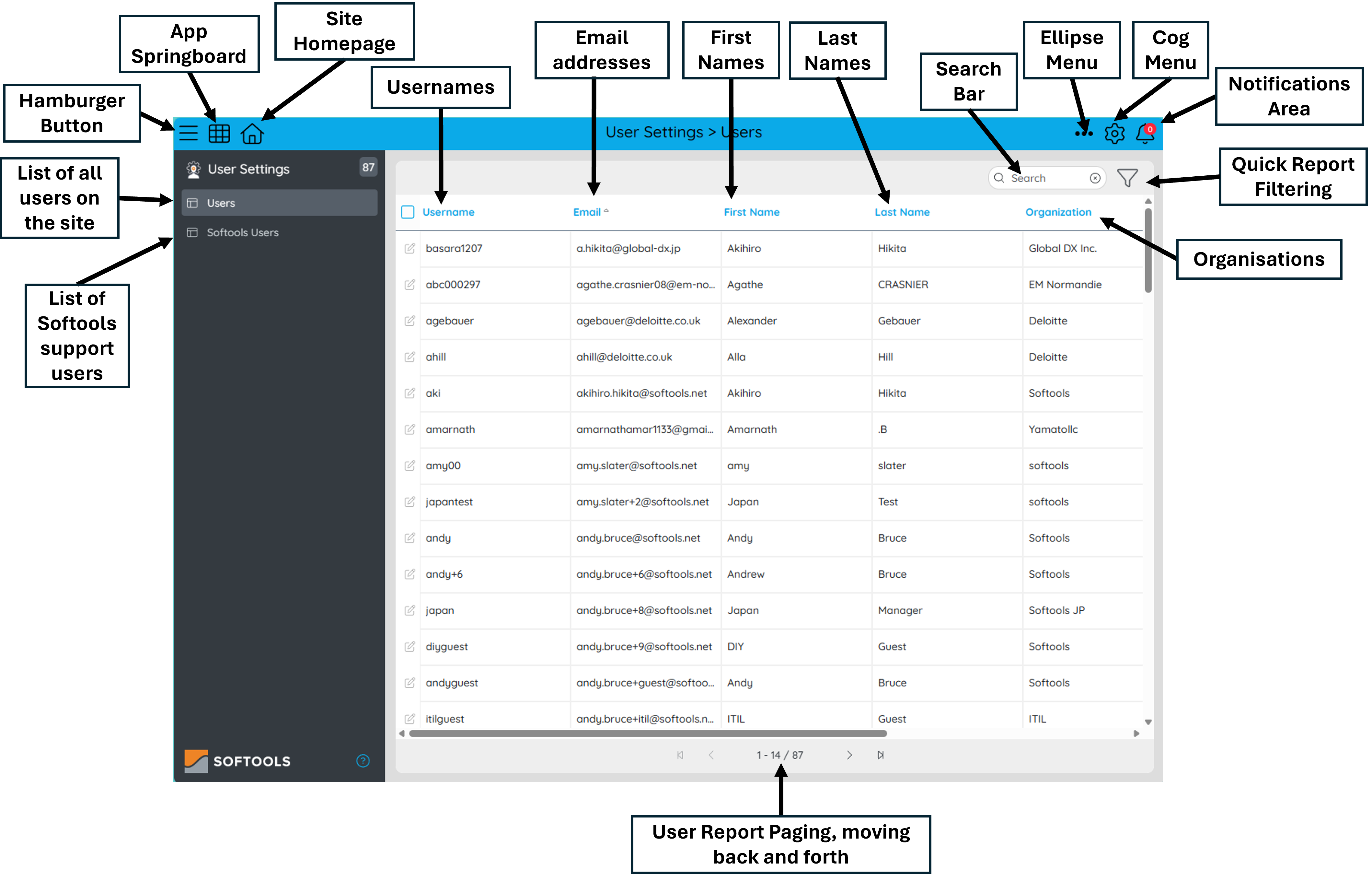This screenshot has width=1372, height=882.
Task: Edit user ahill via pencil icon
Action: pos(409,357)
